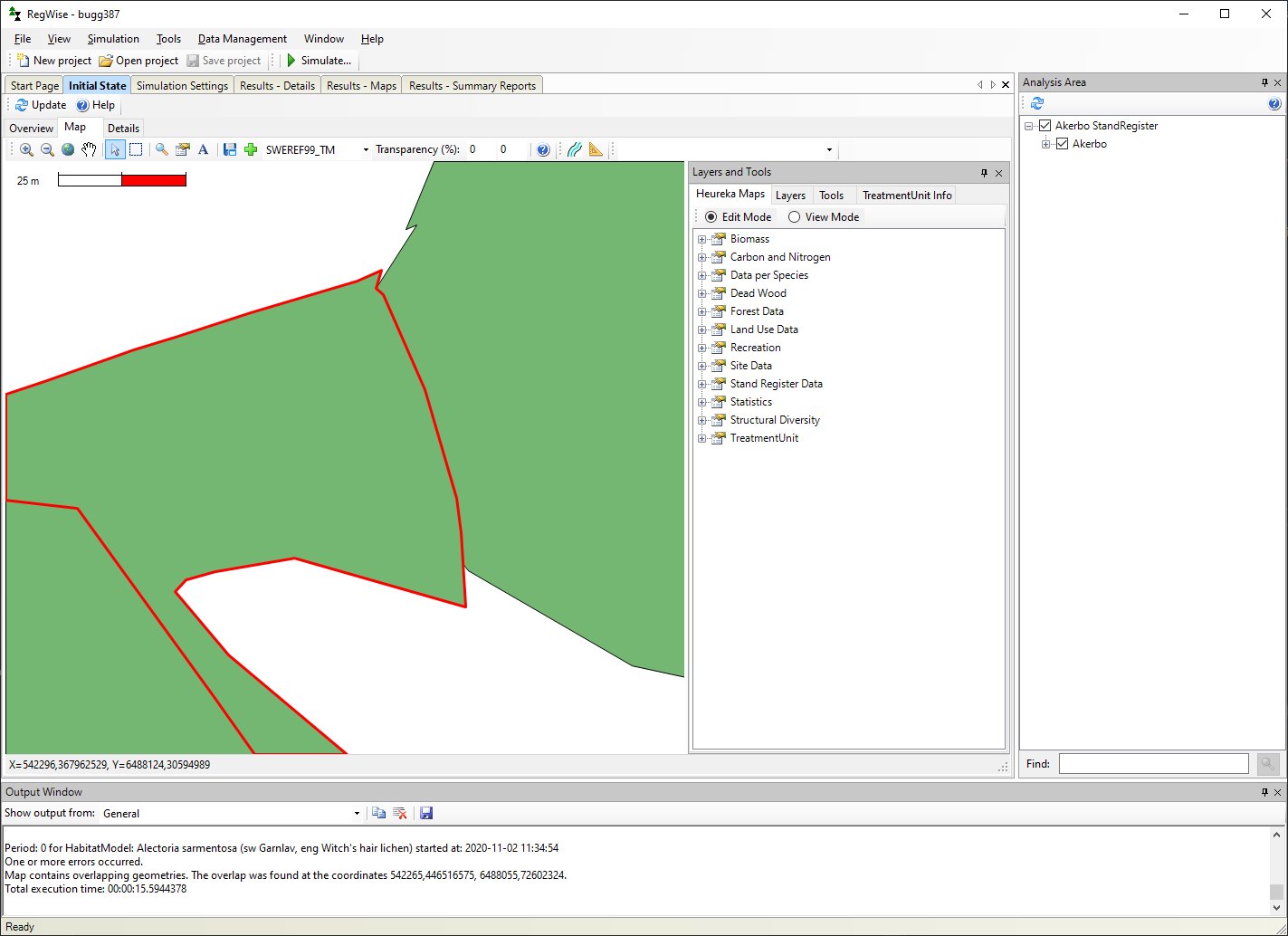Screen dimensions: 1288x936
Task: Open the Show output from dropdown
Action: pyautogui.click(x=357, y=814)
